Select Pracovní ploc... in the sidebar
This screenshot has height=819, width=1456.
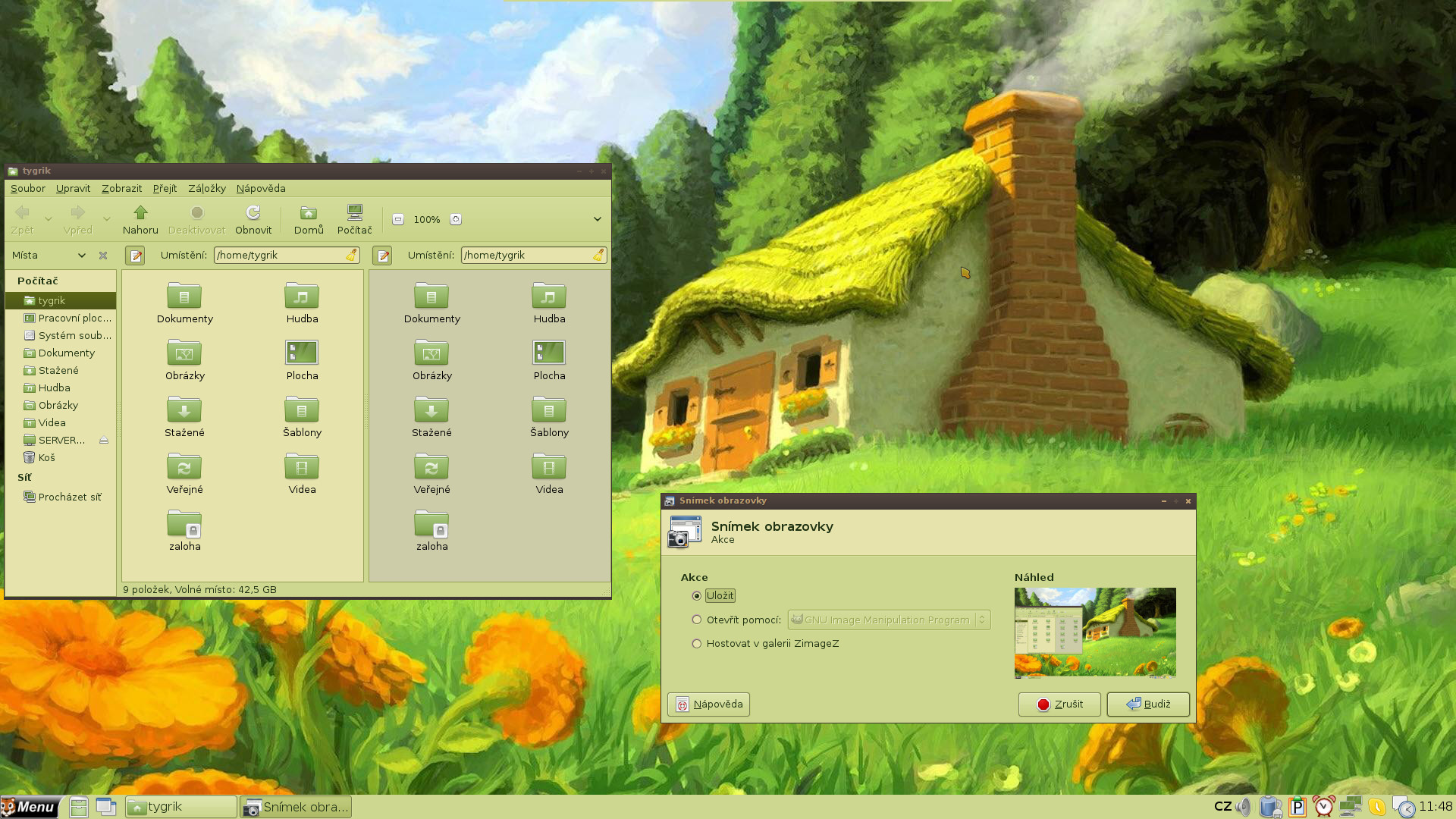tap(61, 318)
